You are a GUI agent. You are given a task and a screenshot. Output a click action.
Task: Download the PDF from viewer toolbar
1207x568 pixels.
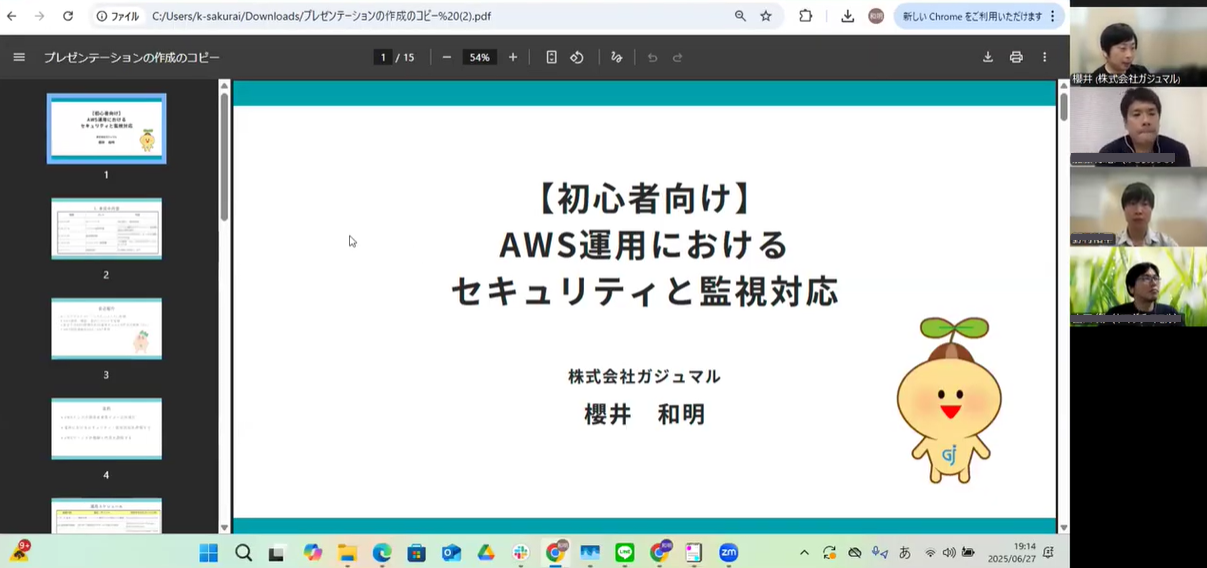[988, 57]
